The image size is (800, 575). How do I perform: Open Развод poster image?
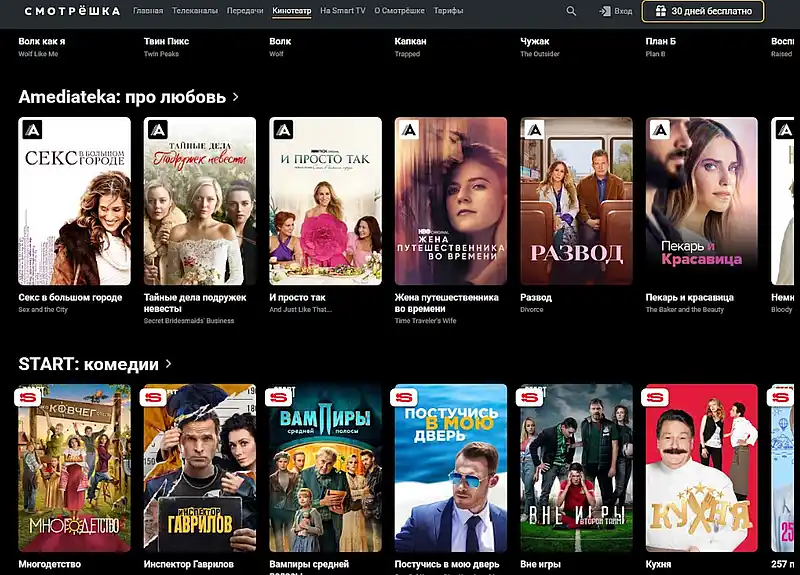tap(577, 201)
